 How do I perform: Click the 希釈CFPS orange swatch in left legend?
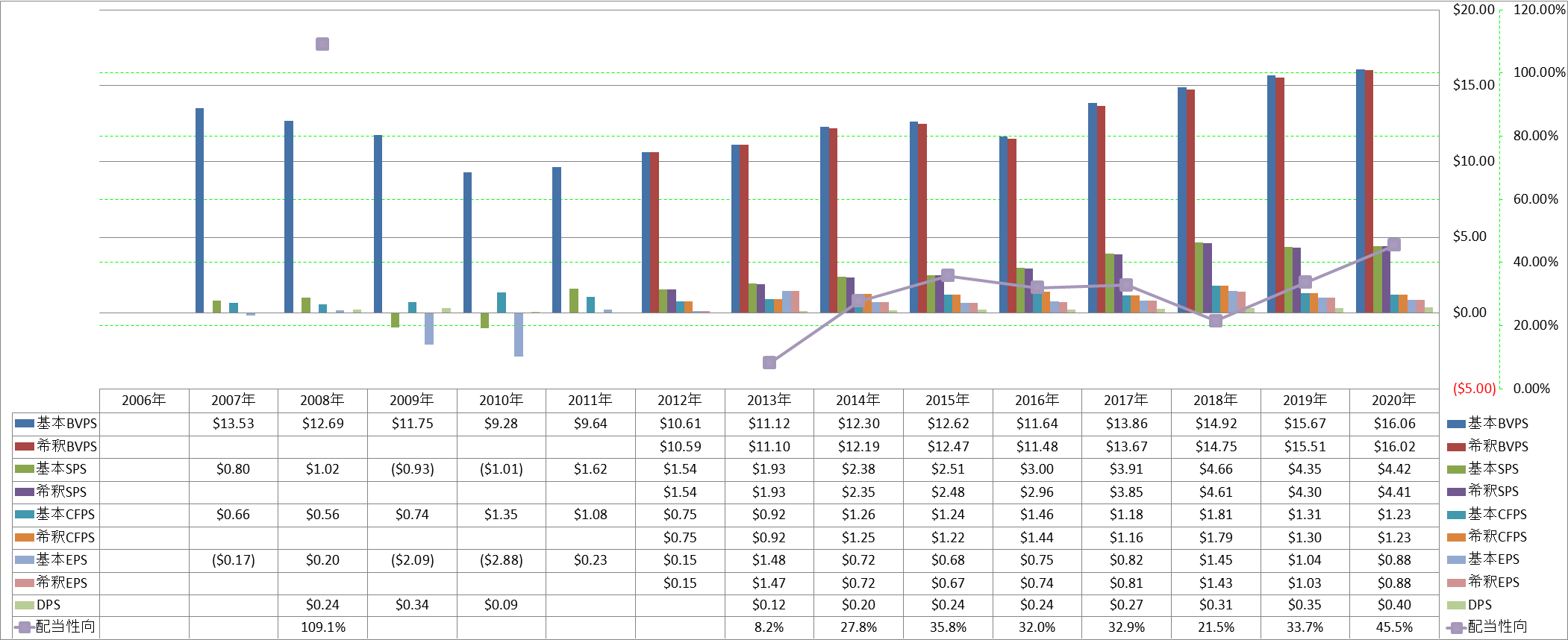coord(25,538)
